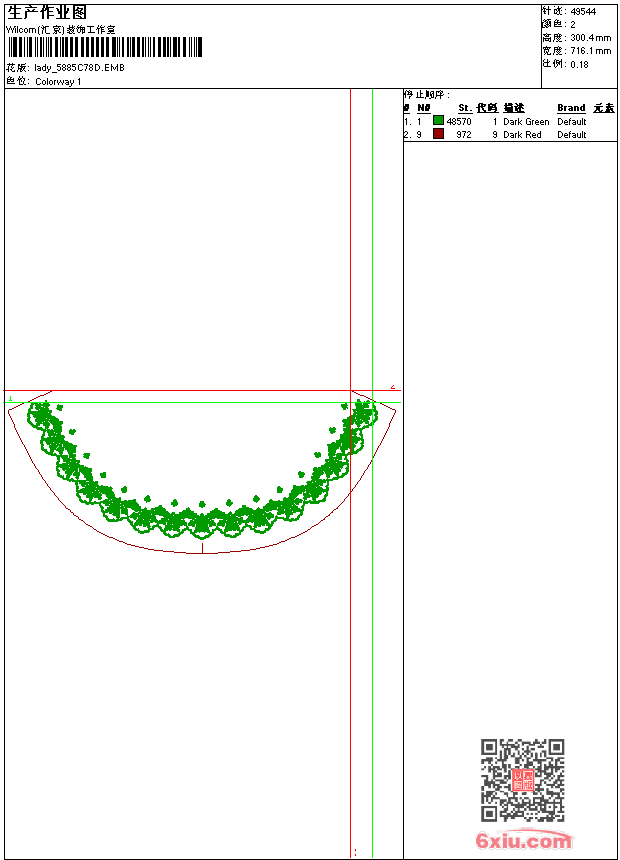Click the Dark Red color swatch
Screen dimensions: 620x860
pyautogui.click(x=438, y=133)
